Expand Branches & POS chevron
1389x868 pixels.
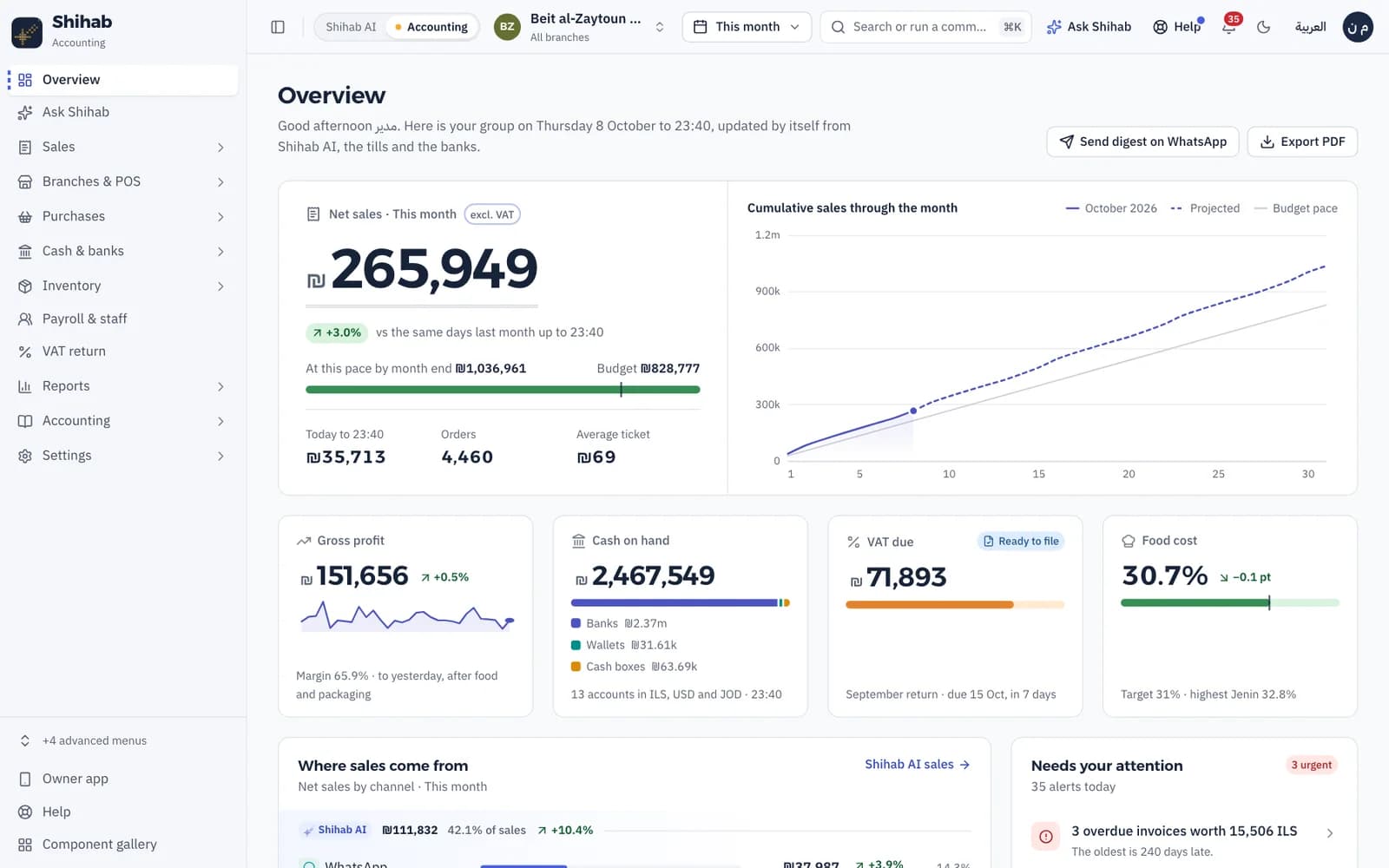[x=221, y=182]
